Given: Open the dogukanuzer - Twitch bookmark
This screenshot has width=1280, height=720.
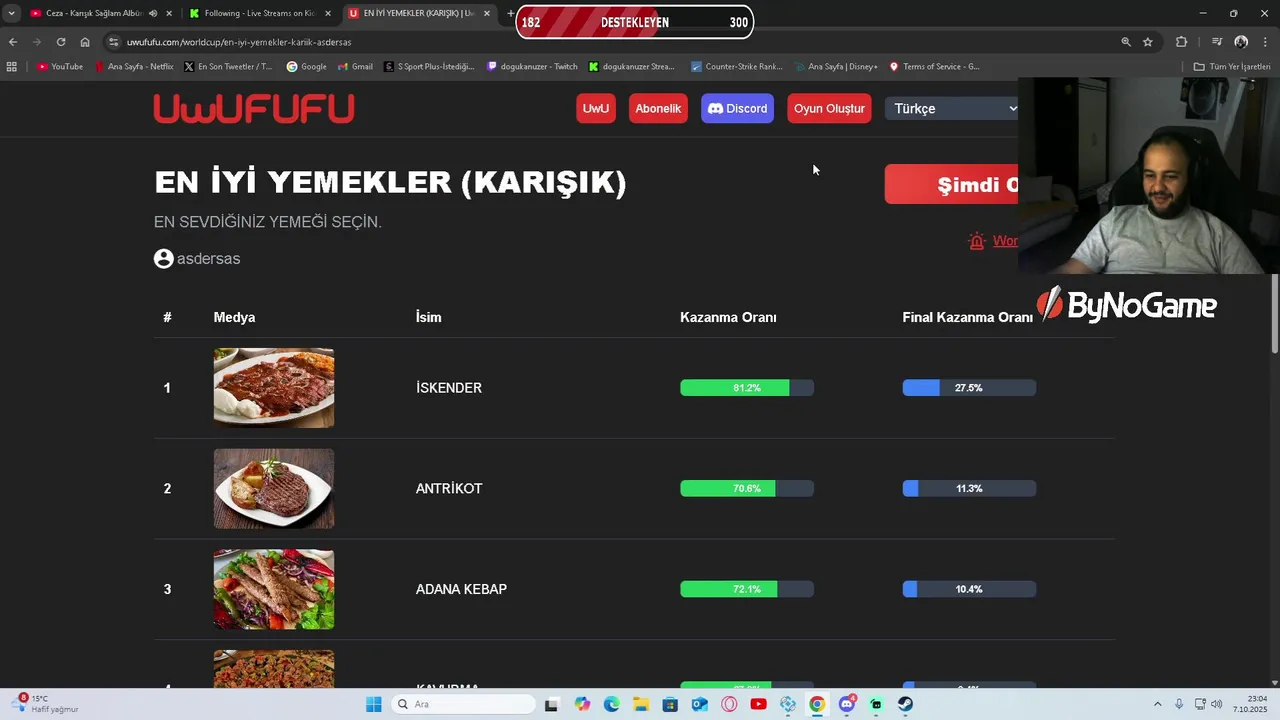Looking at the screenshot, I should [x=532, y=67].
